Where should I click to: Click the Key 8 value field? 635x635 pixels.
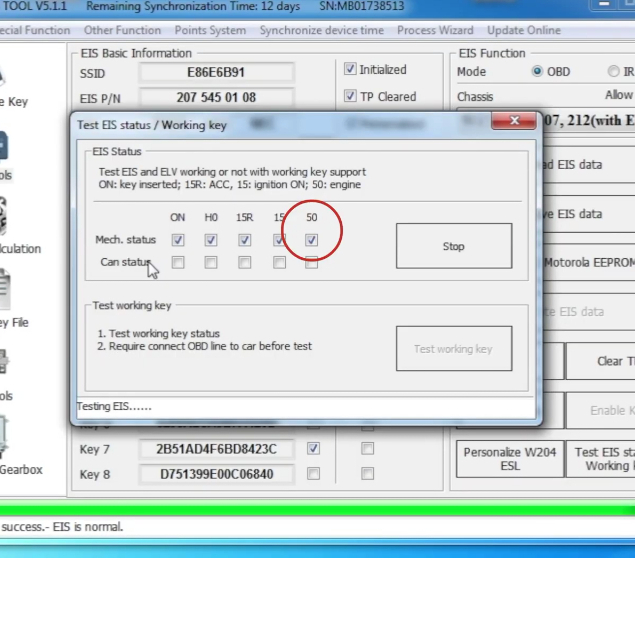[216, 474]
